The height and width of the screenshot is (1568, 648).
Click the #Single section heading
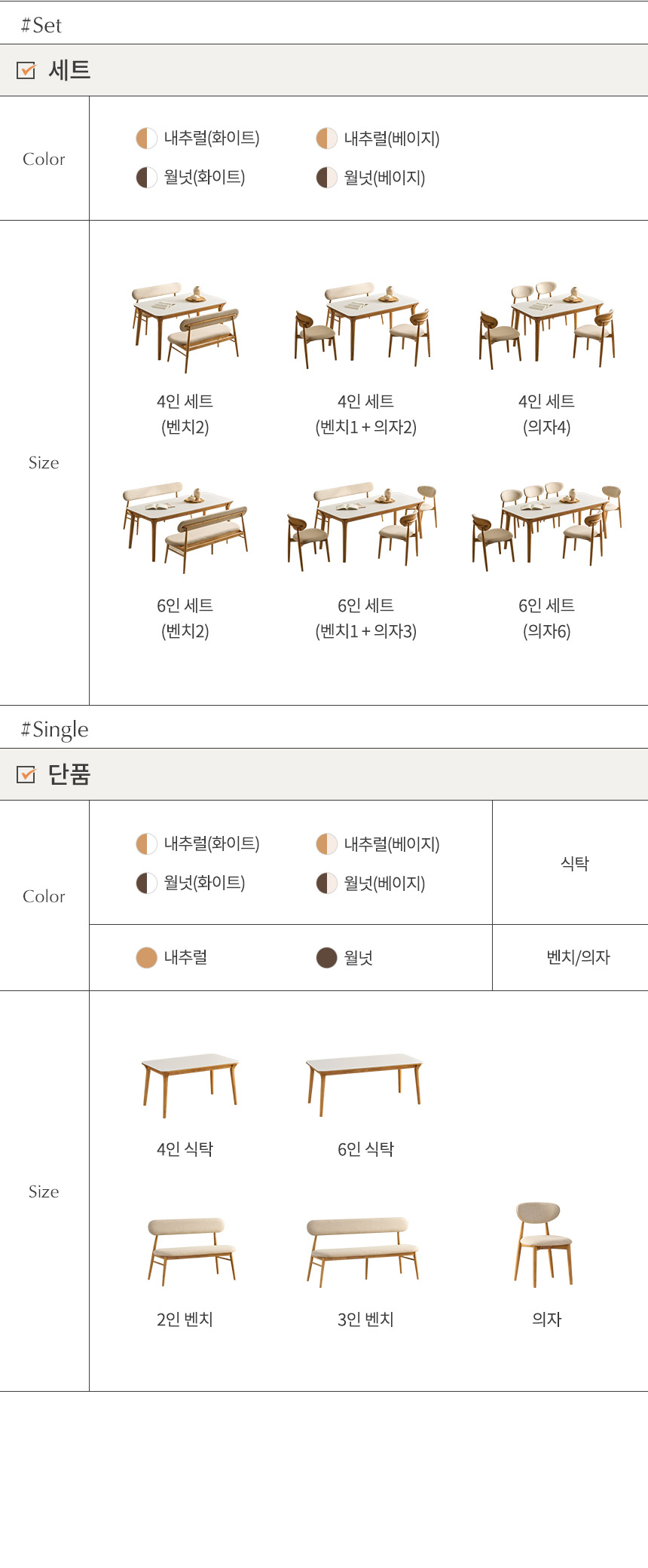[x=55, y=729]
